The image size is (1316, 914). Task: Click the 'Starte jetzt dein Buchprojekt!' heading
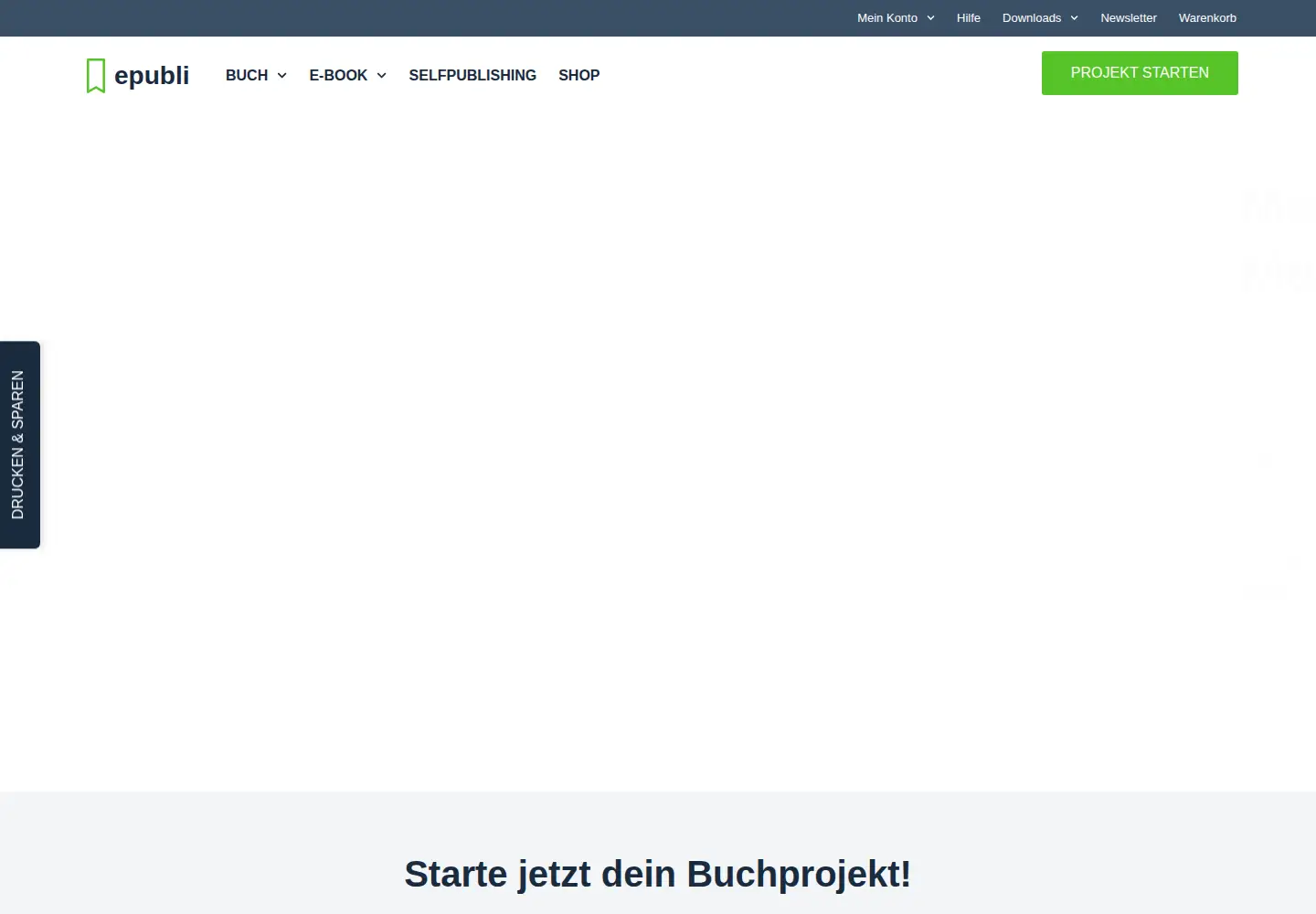pyautogui.click(x=658, y=874)
